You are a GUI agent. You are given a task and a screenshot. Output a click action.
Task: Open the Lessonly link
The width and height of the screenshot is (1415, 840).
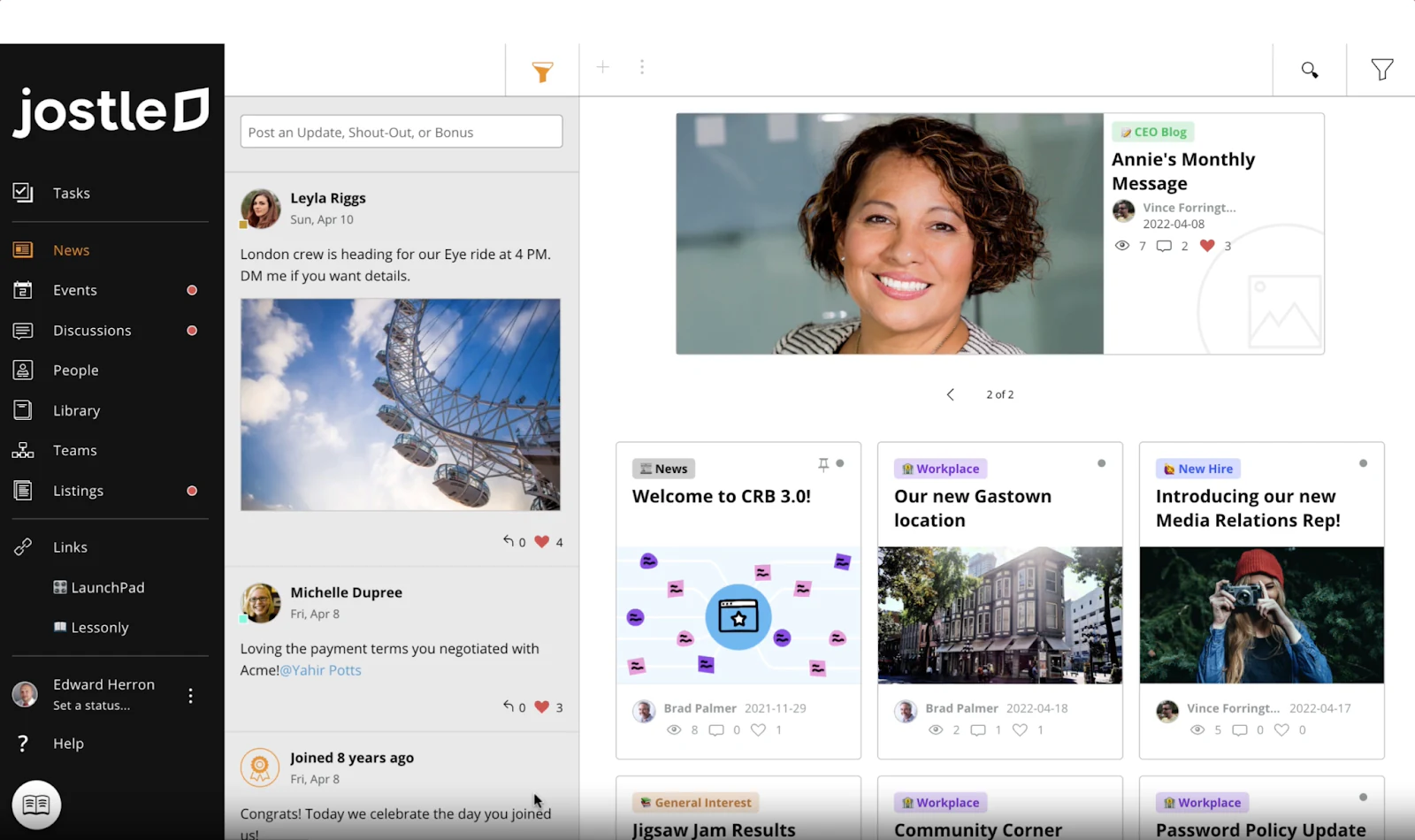coord(91,627)
